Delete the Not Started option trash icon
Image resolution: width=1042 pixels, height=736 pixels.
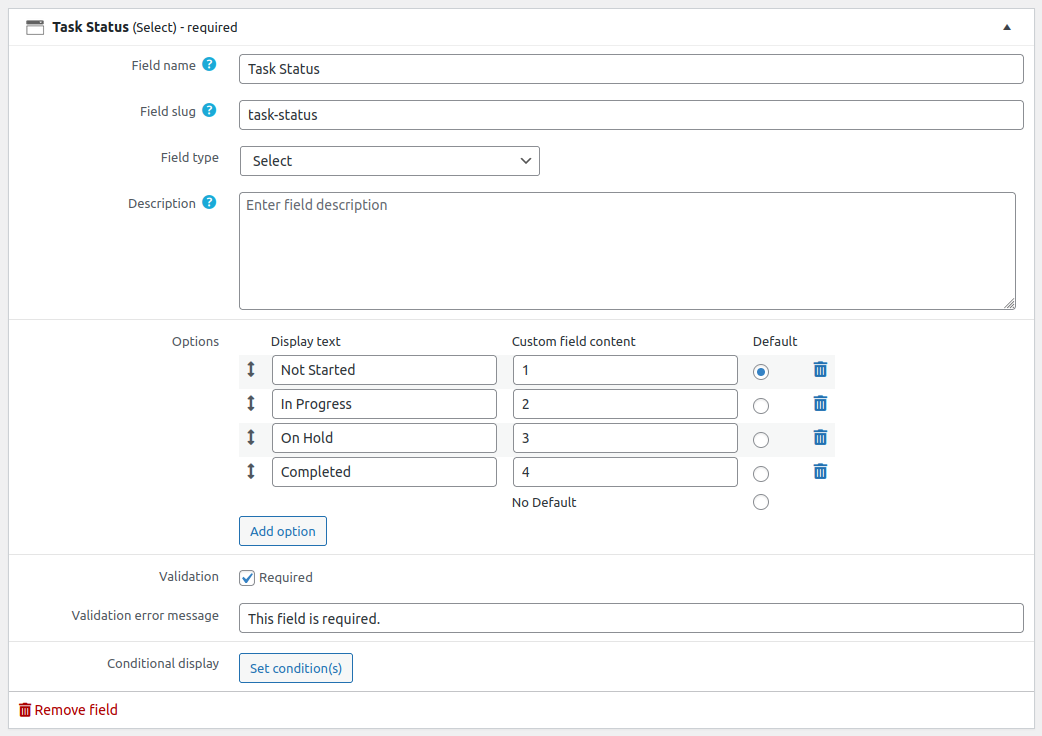click(x=820, y=370)
